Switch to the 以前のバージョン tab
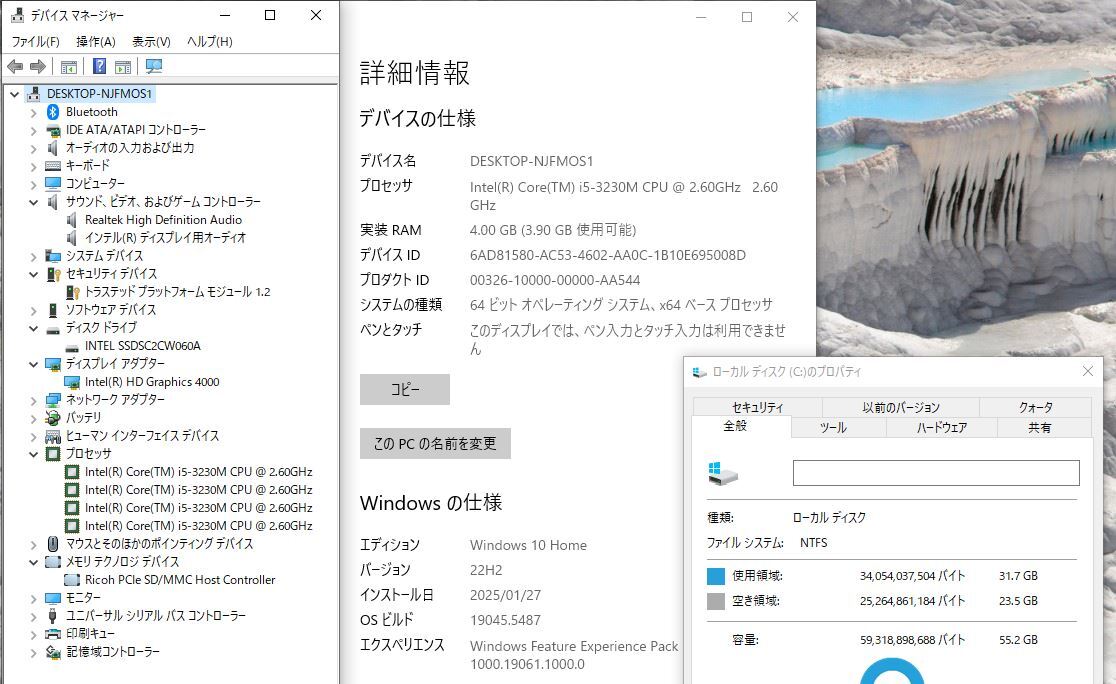 pos(900,407)
